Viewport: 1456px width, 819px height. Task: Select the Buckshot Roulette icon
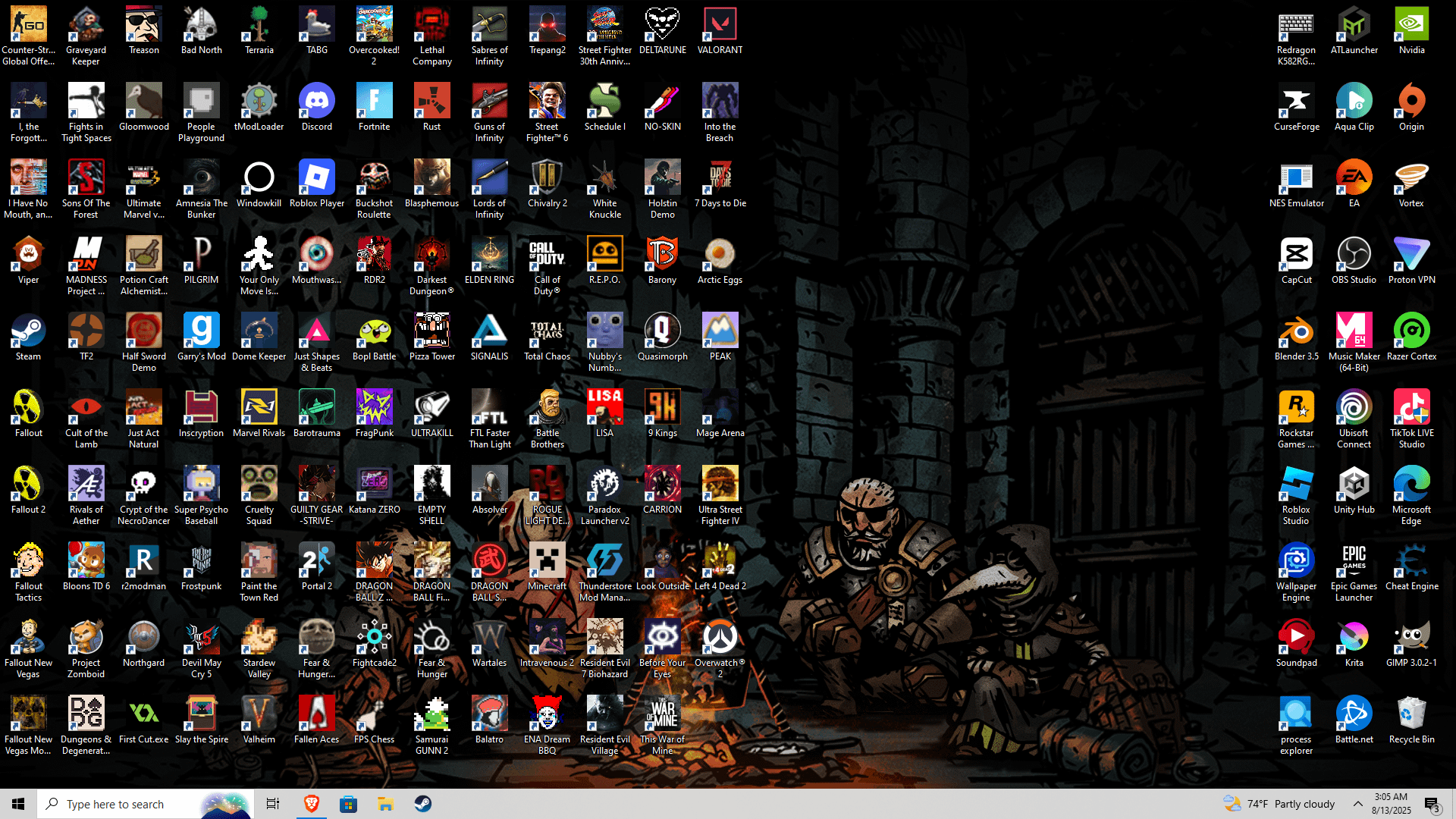coord(375,190)
